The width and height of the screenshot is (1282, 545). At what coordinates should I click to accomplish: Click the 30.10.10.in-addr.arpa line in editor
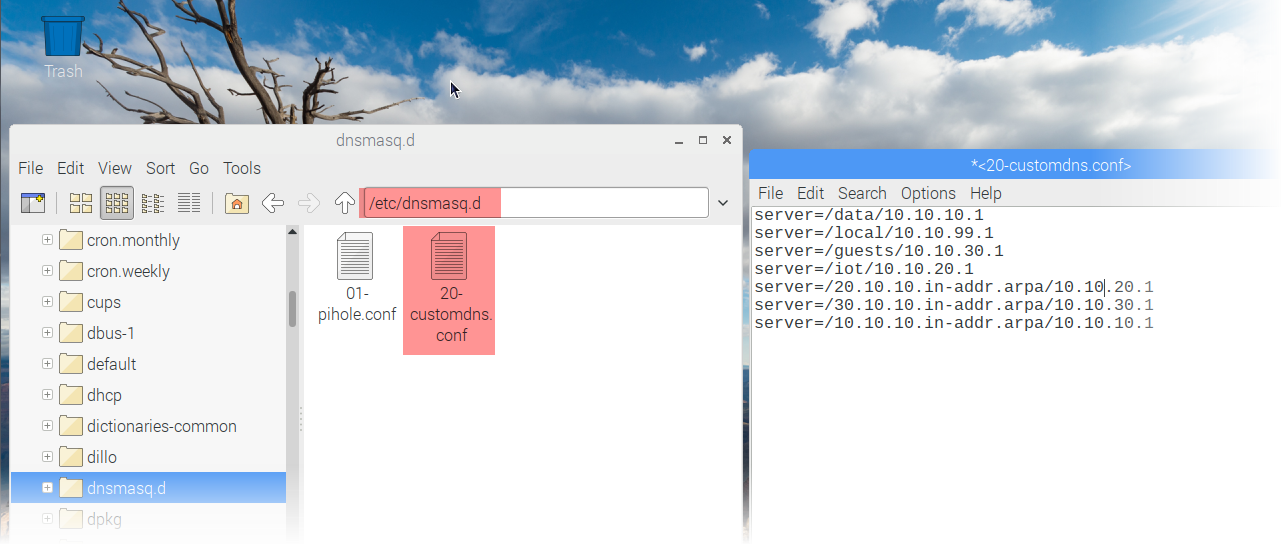click(954, 305)
